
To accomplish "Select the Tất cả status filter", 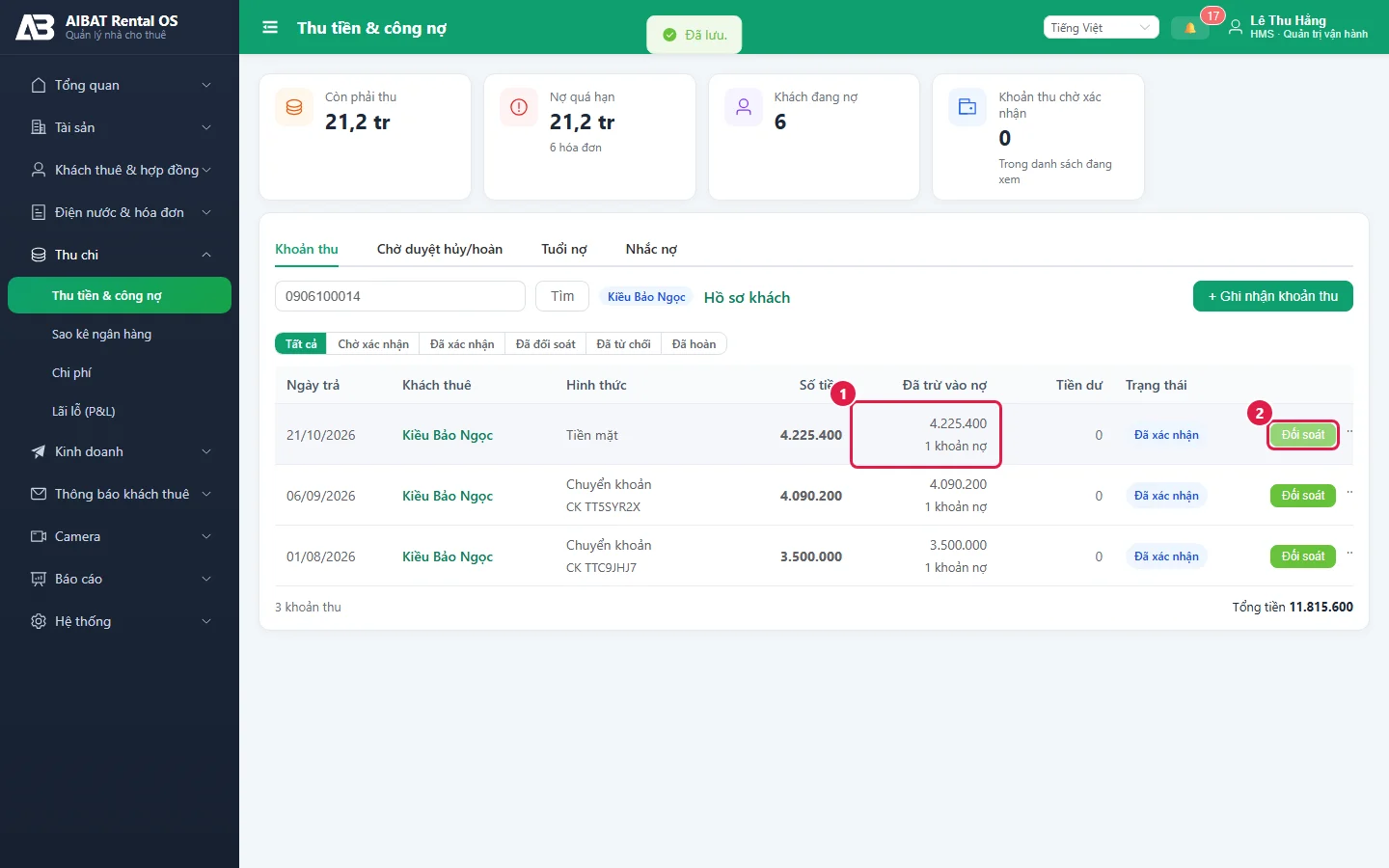I will pos(301,344).
